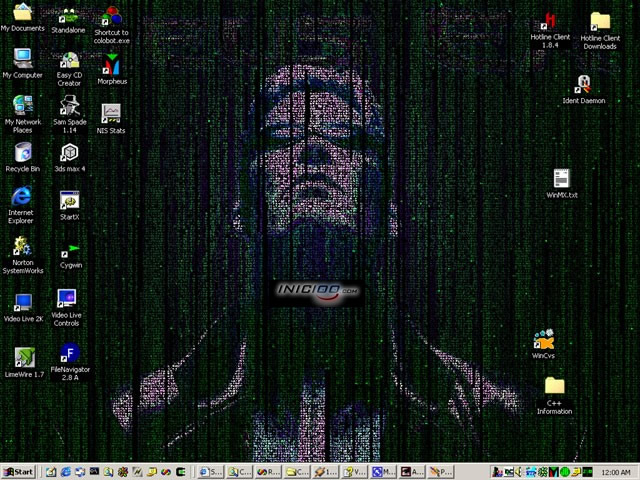Click the magnifier search Quick Launch icon
This screenshot has height=480, width=640.
click(109, 472)
